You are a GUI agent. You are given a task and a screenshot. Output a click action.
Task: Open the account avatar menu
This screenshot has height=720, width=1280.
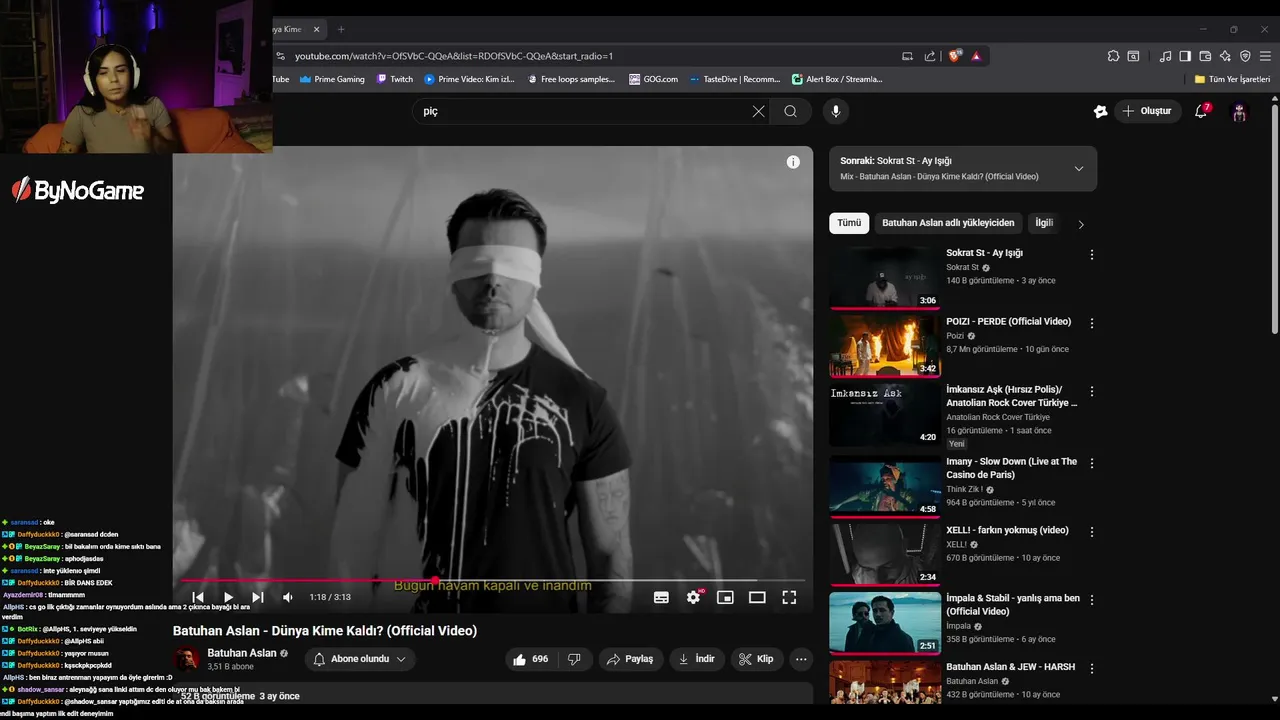[x=1239, y=111]
